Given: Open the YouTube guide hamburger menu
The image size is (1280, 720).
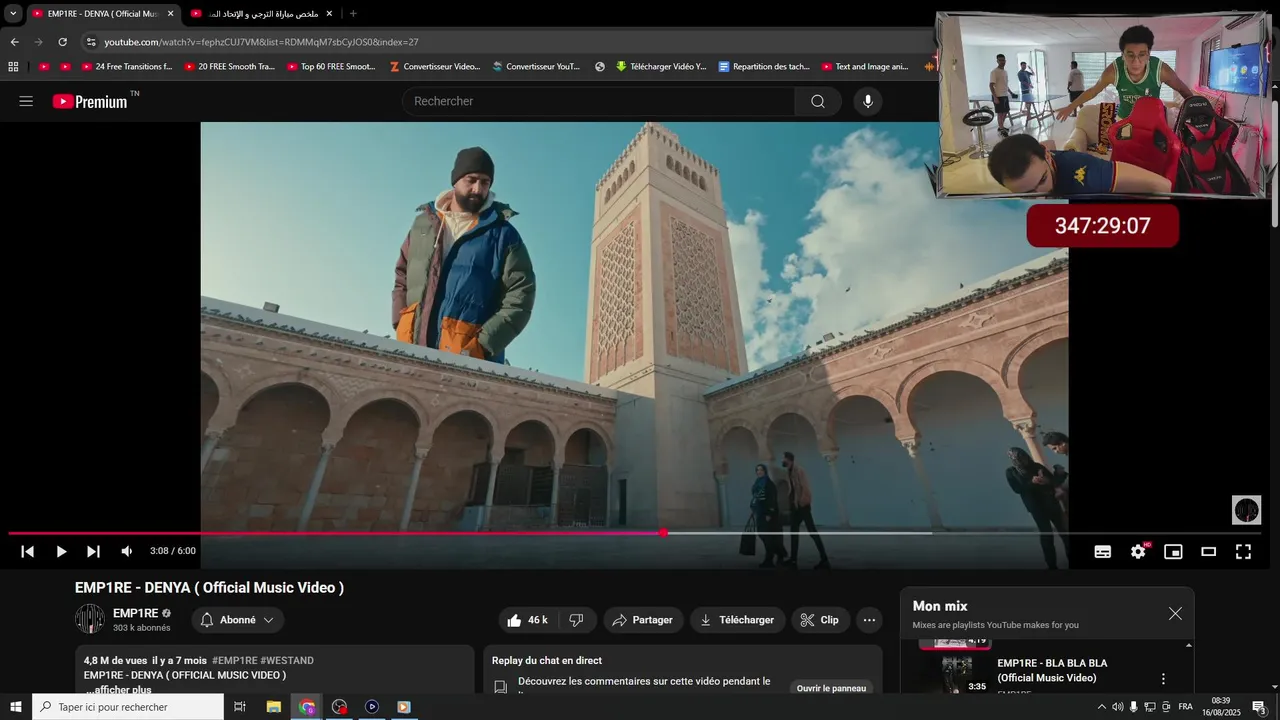Looking at the screenshot, I should tap(26, 101).
